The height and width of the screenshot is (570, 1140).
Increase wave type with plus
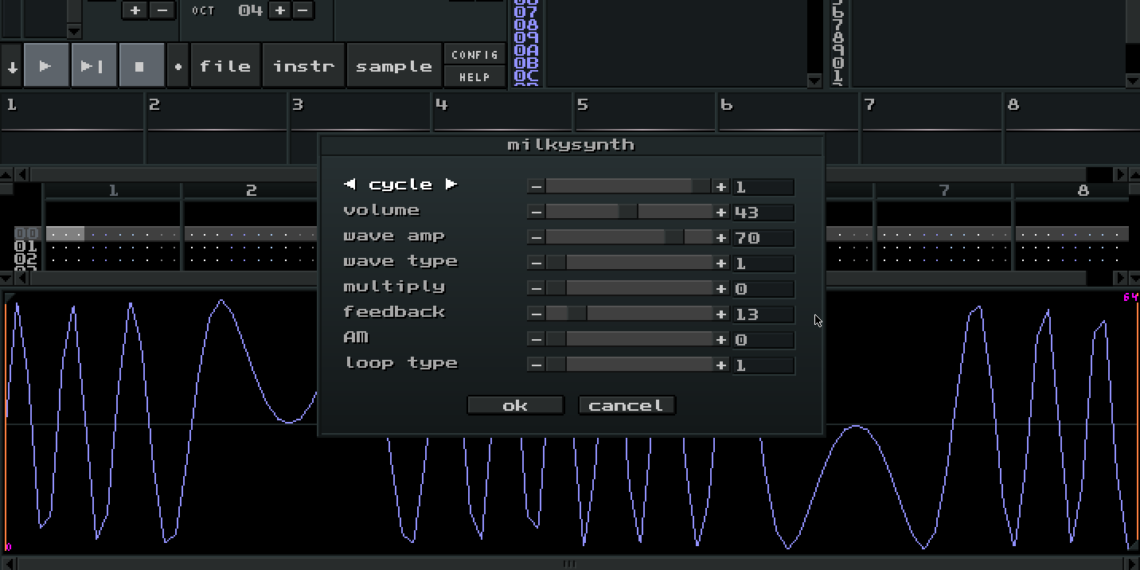721,263
